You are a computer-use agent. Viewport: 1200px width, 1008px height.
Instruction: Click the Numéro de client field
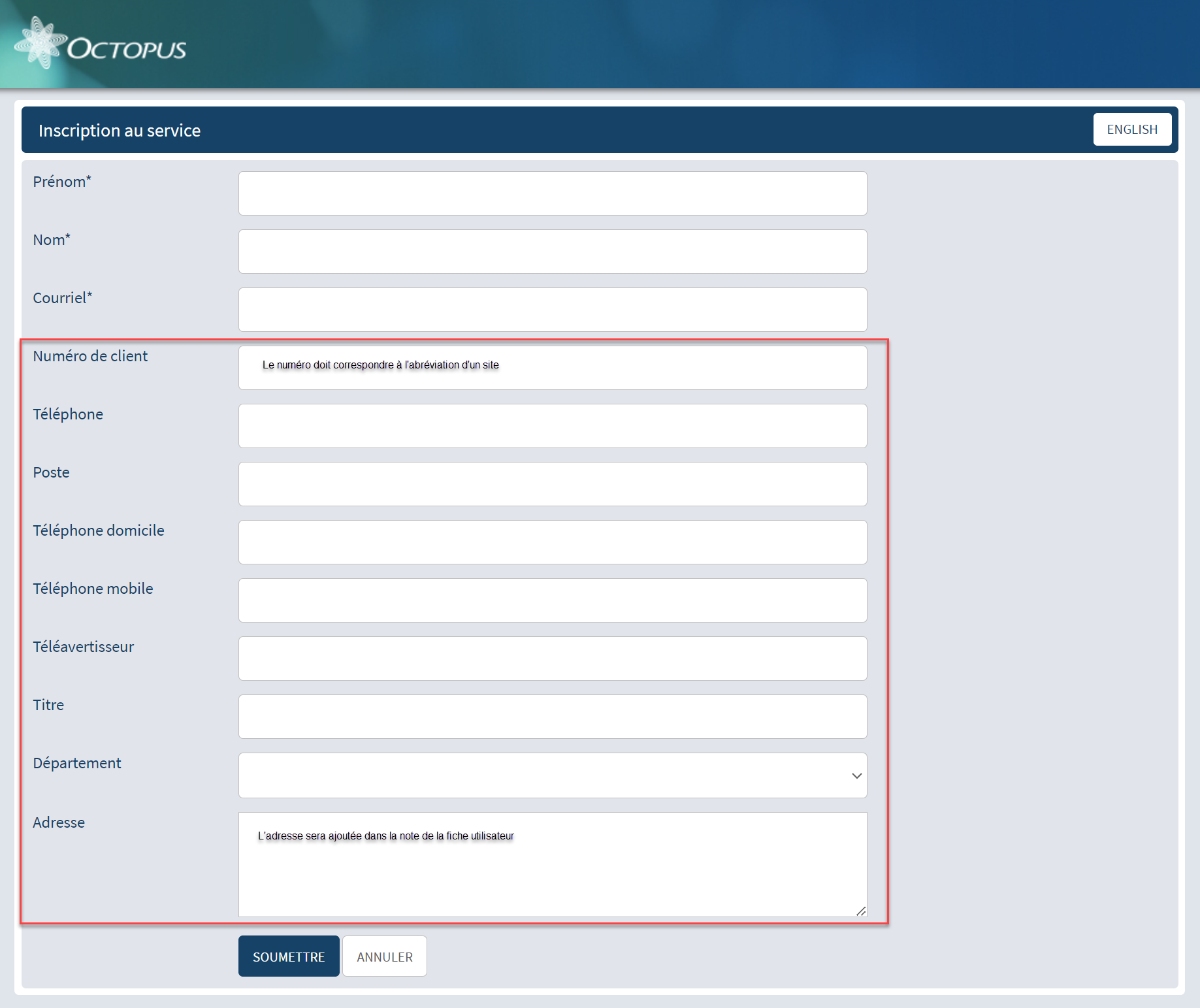pos(552,368)
